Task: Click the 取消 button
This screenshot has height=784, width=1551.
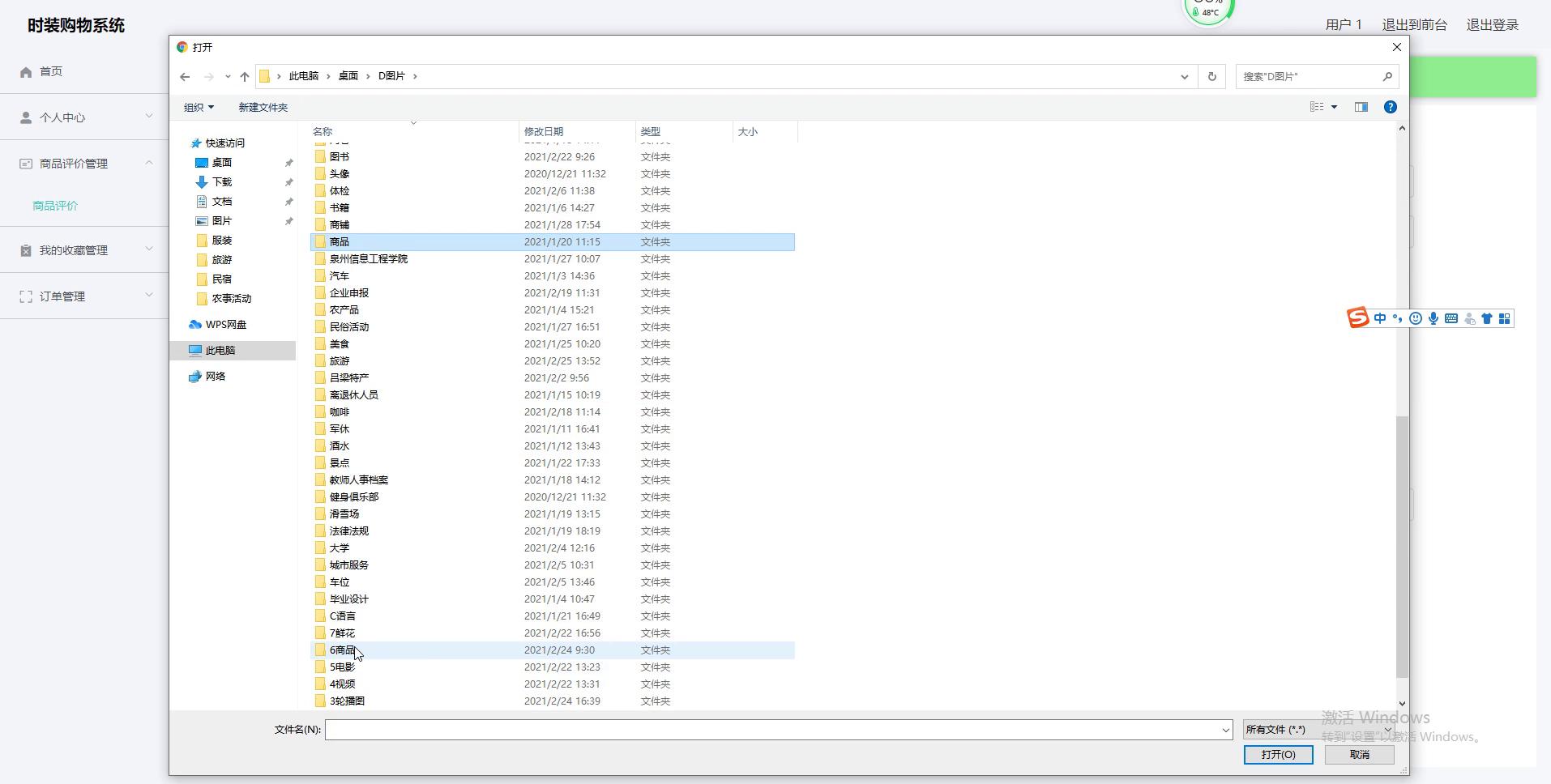Action: point(1359,754)
